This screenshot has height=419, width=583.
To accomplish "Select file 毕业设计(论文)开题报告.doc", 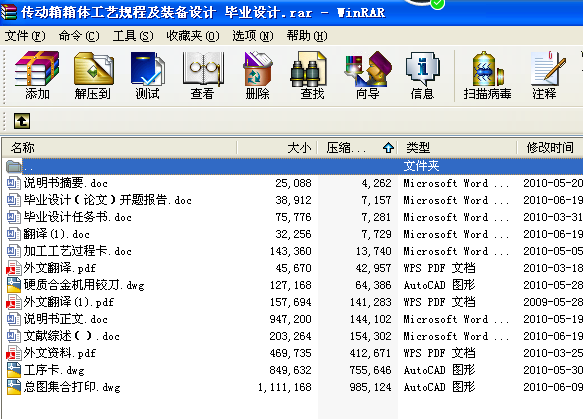I will [107, 200].
